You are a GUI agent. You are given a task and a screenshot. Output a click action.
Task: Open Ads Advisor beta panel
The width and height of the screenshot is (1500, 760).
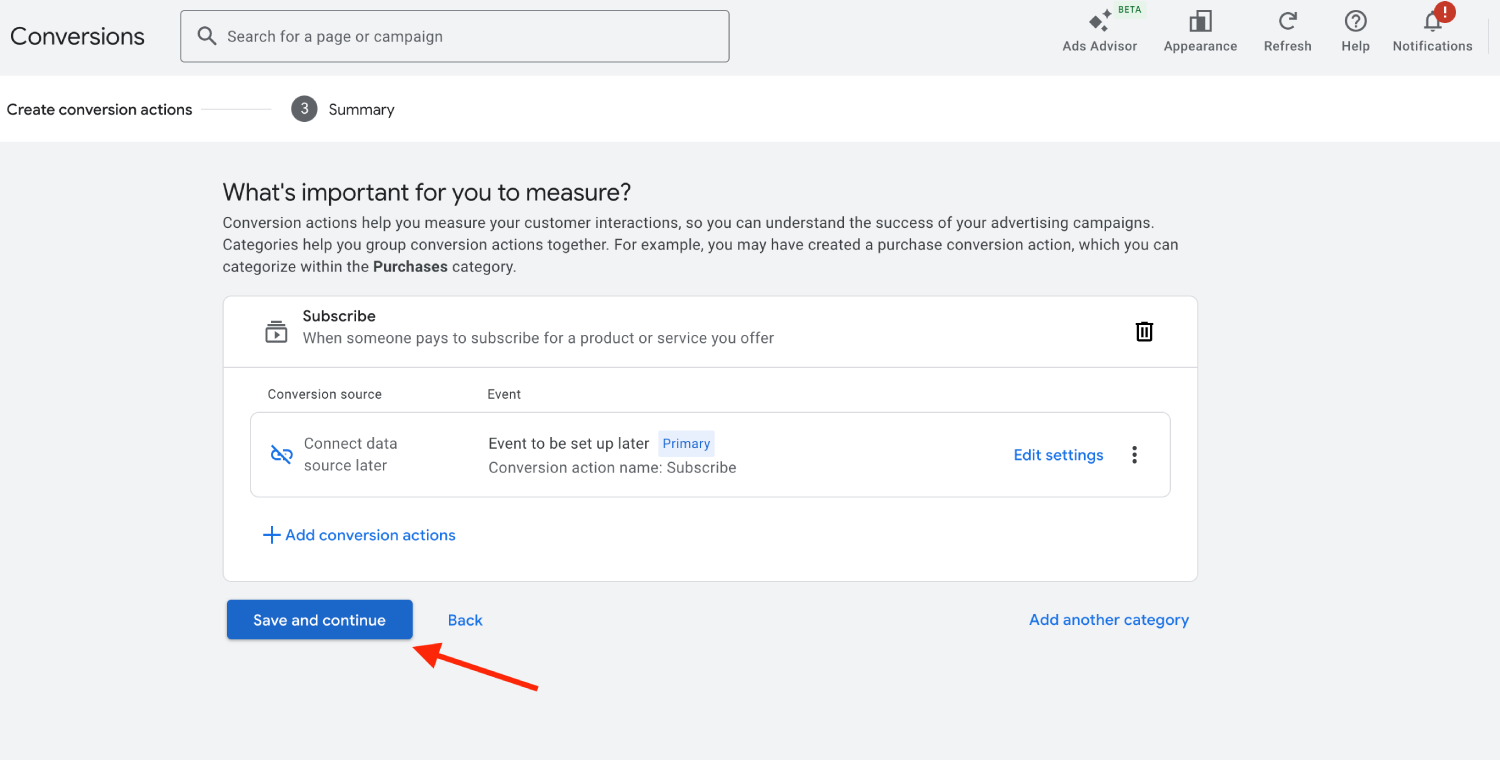pyautogui.click(x=1100, y=32)
